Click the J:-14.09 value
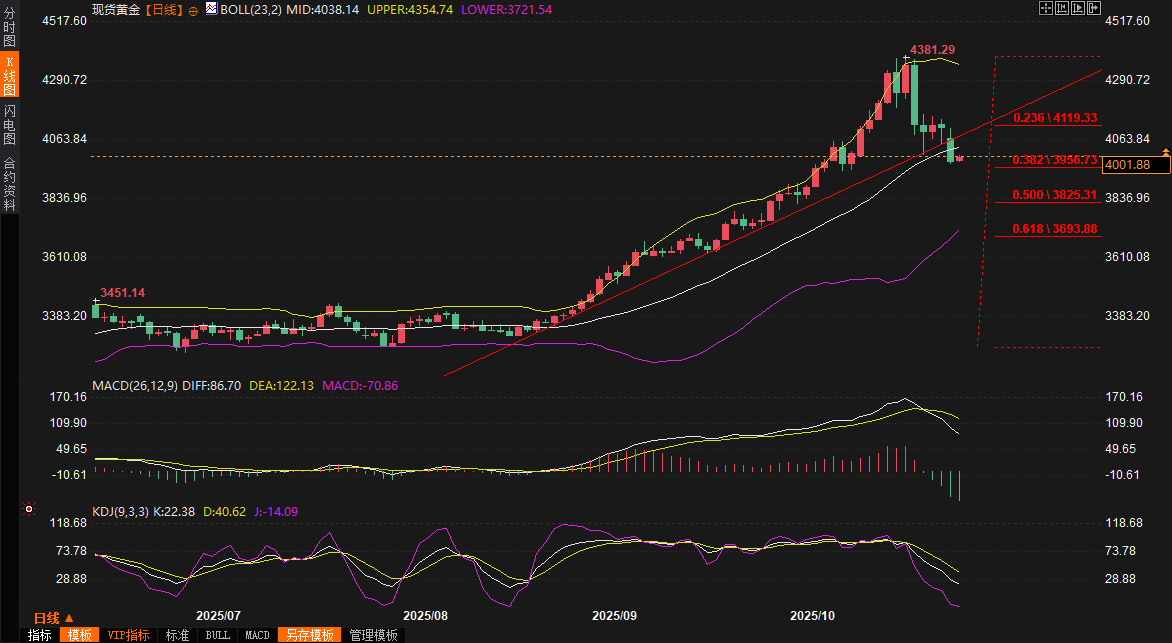The width and height of the screenshot is (1172, 643). [276, 511]
